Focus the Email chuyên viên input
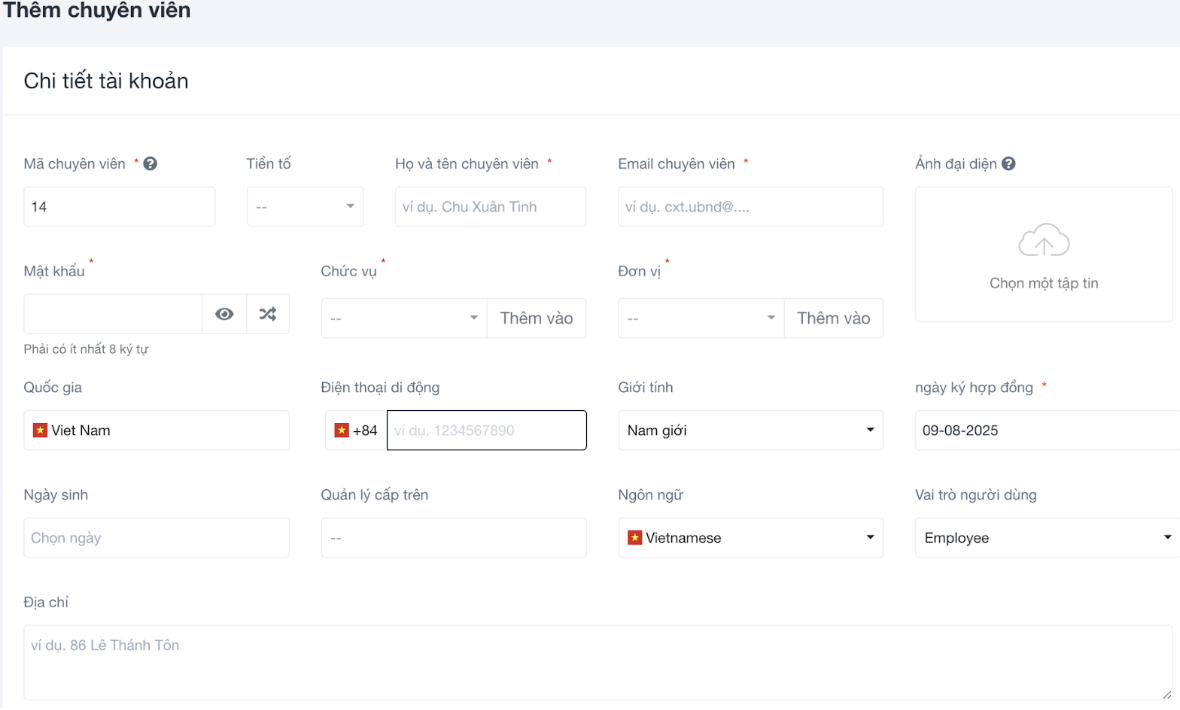Viewport: 1180px width, 710px height. point(750,207)
